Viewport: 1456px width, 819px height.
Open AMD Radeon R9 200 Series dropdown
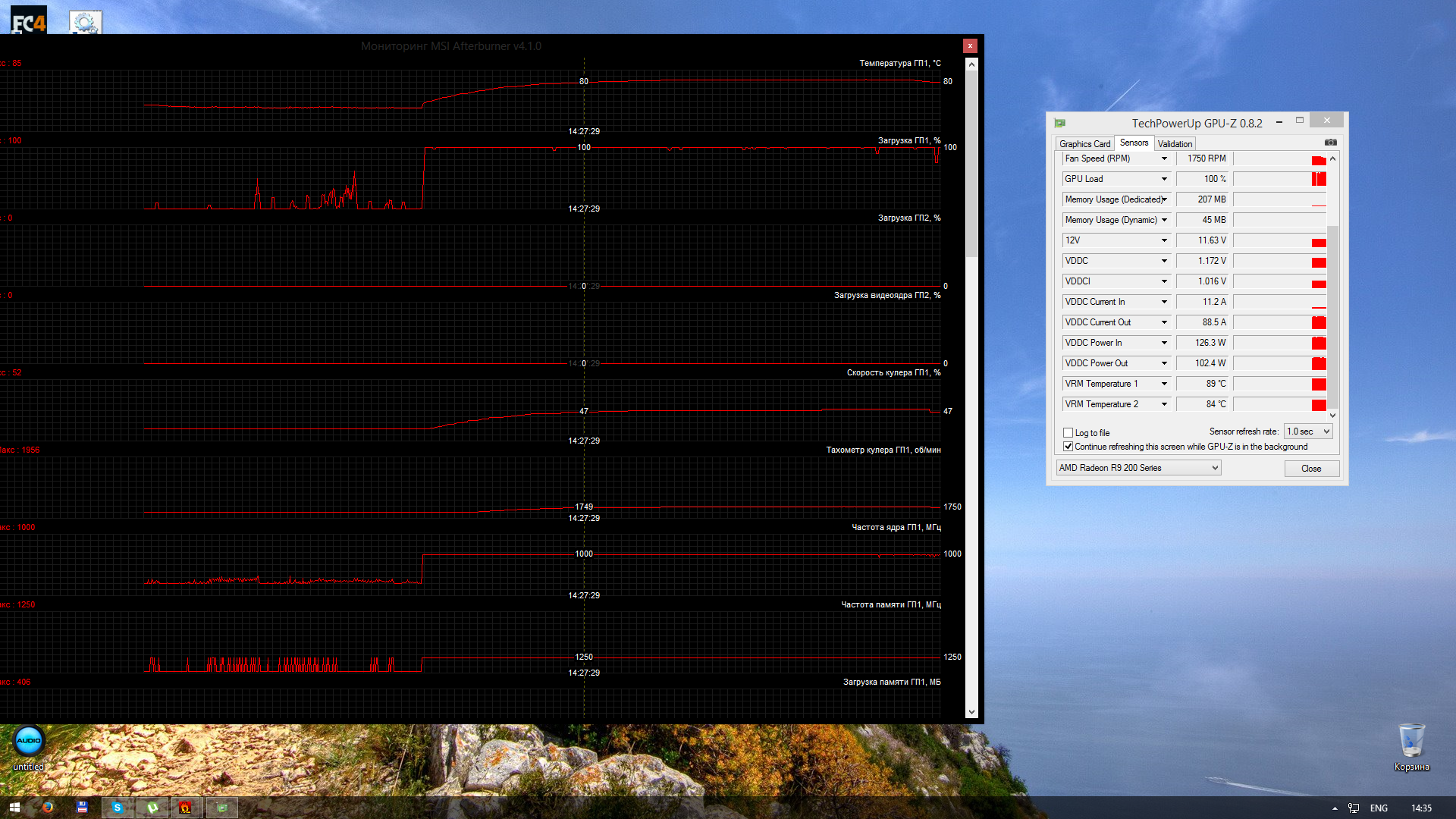[x=1138, y=468]
